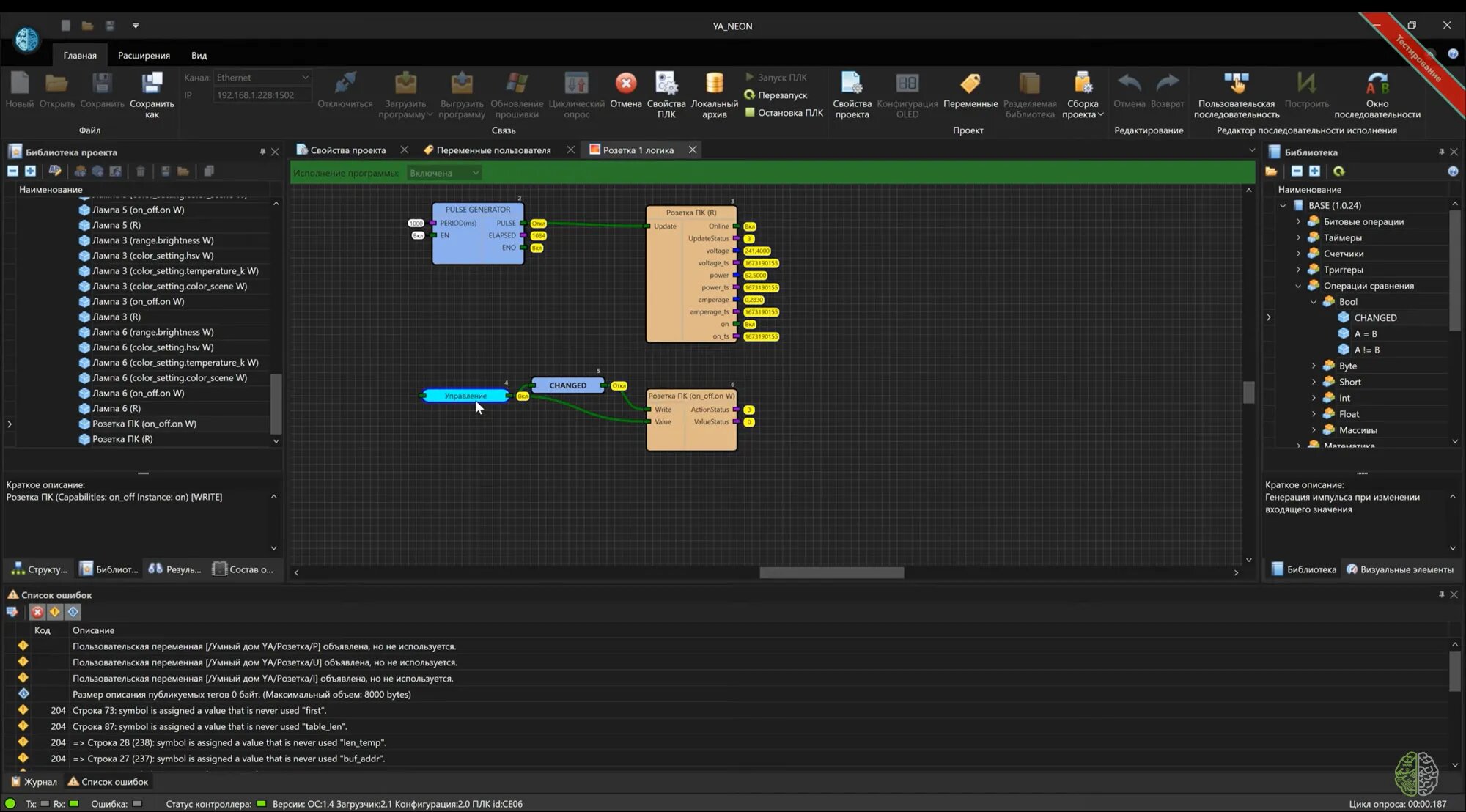Refresh the library with the green arrow icon
Image resolution: width=1466 pixels, height=812 pixels.
tap(1338, 171)
